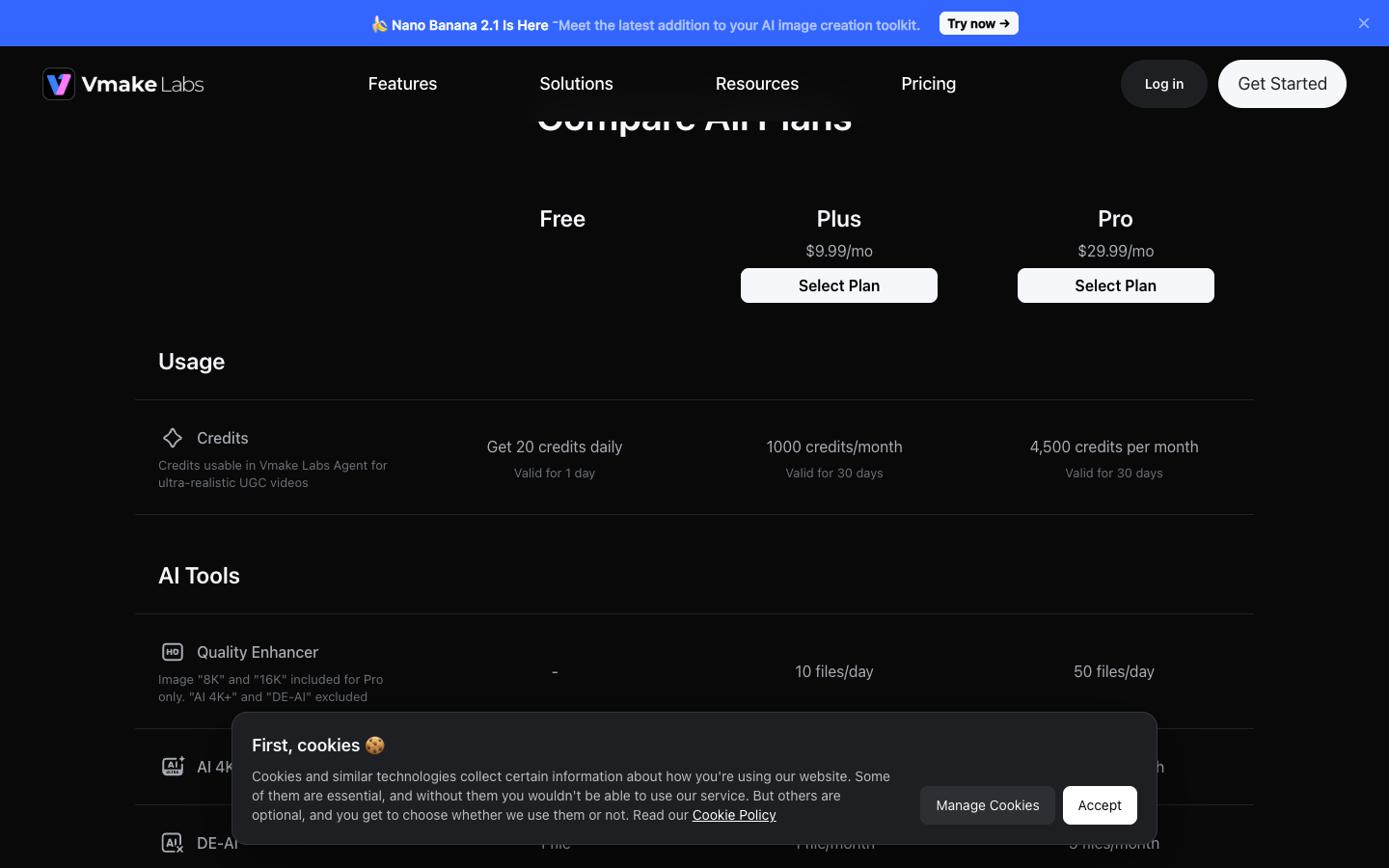Click 'Nano Banana 2.1 Is Here' text
Screen dimensions: 1389x868
click(x=470, y=25)
